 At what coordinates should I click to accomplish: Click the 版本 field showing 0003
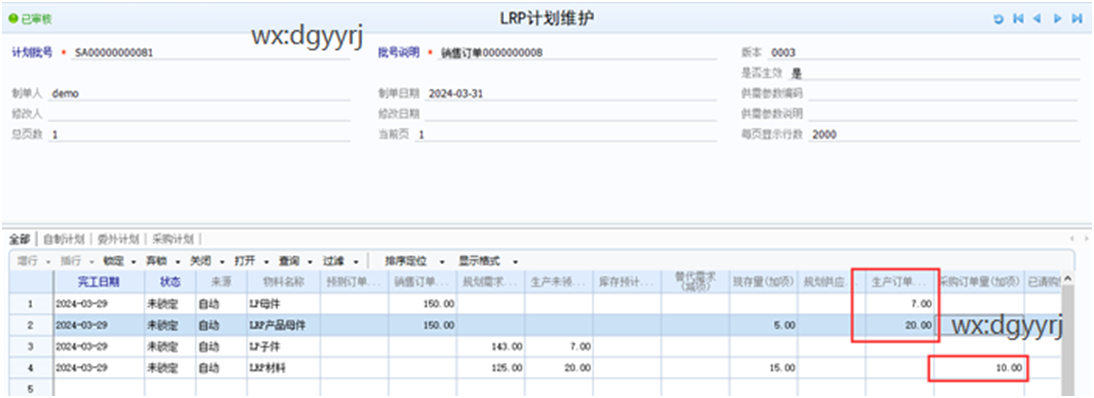[923, 53]
